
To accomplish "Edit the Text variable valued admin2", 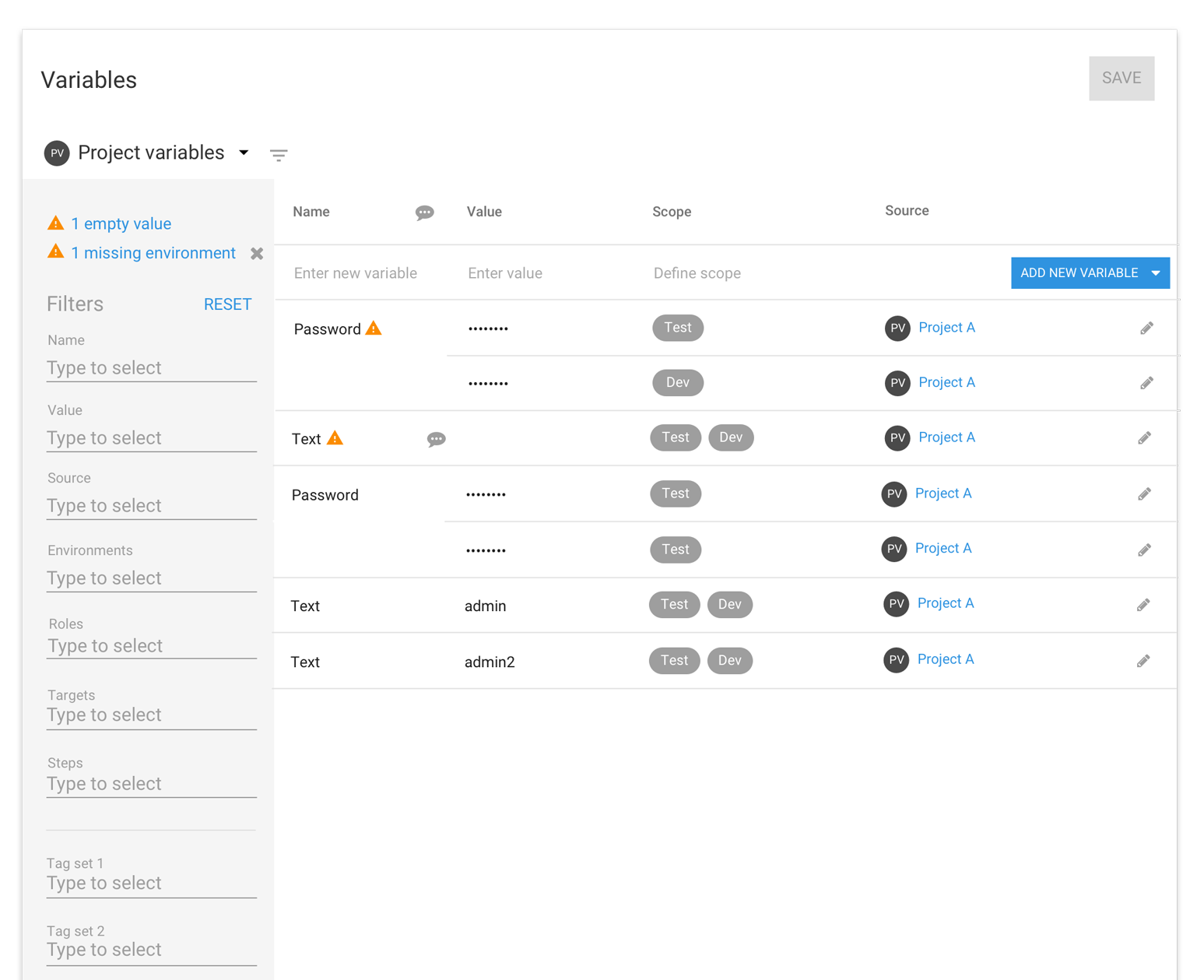I will click(1143, 661).
